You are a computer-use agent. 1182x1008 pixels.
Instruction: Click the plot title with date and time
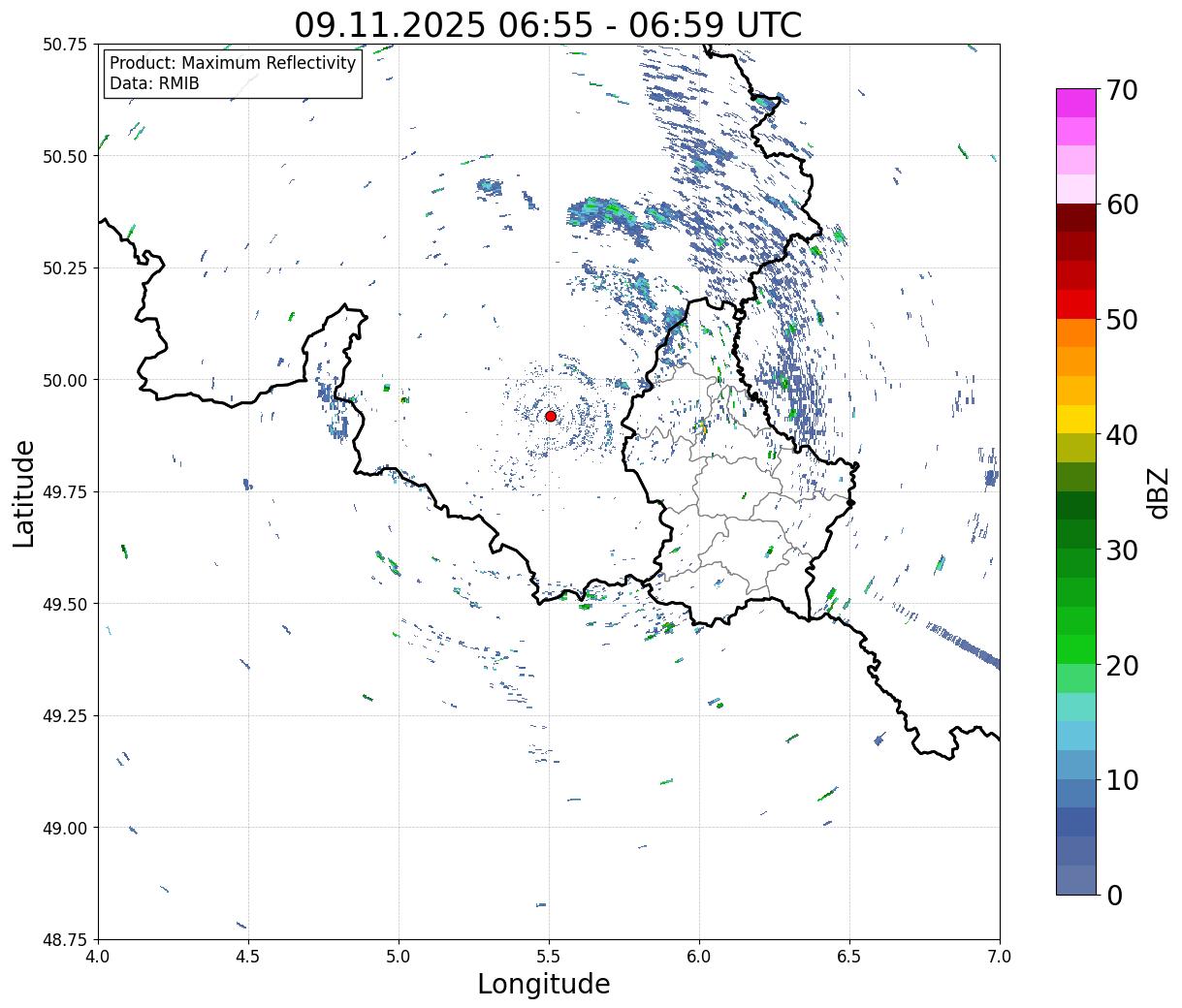pos(548,25)
